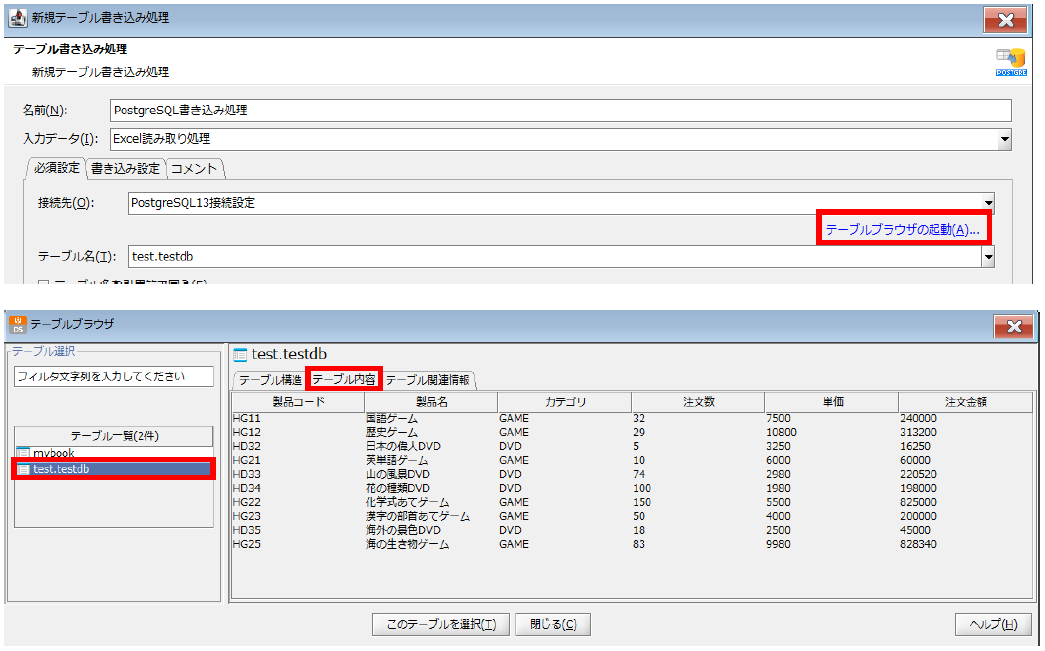
Task: Open the 入力データ dropdown
Action: pyautogui.click(x=1003, y=139)
